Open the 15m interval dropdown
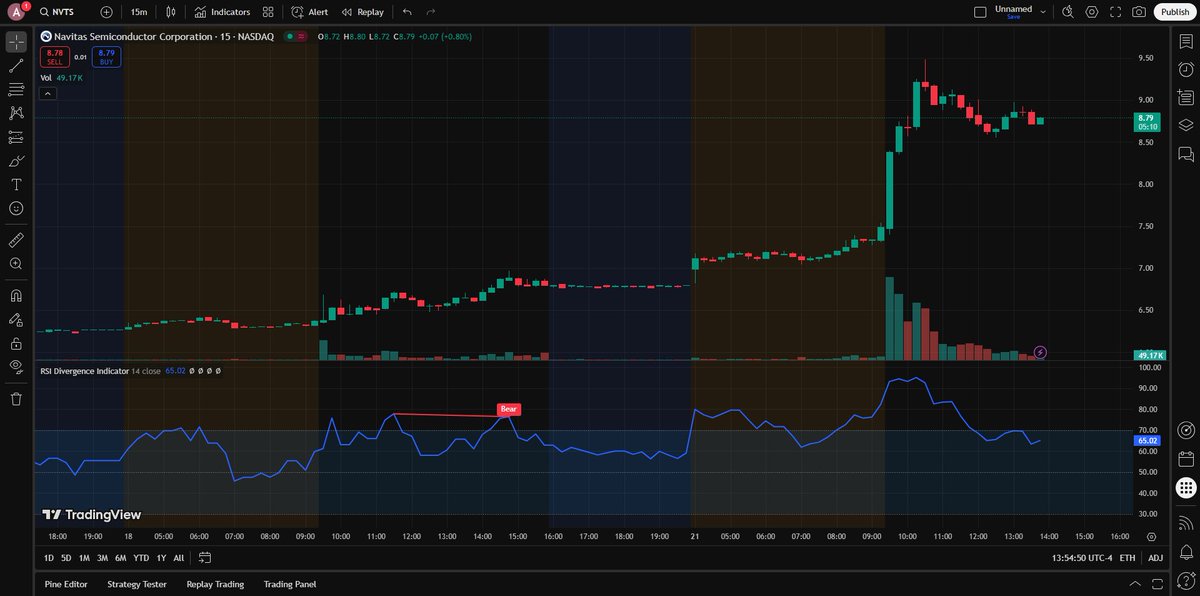 click(x=139, y=12)
